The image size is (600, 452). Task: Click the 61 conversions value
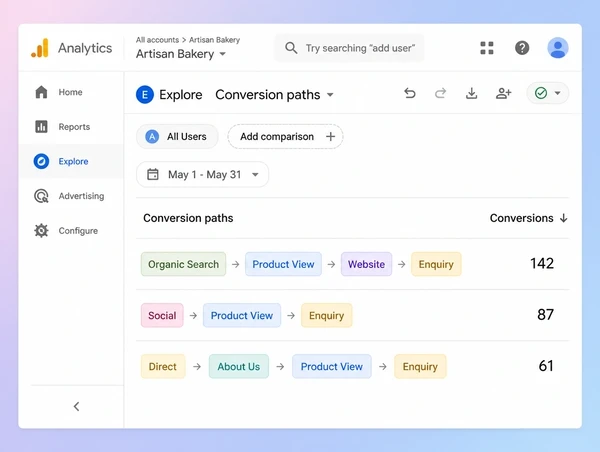click(546, 366)
